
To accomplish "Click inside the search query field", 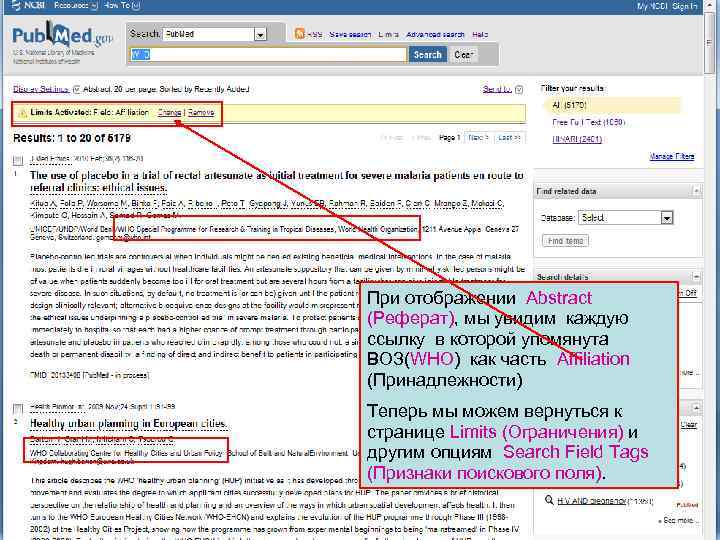I will point(268,55).
